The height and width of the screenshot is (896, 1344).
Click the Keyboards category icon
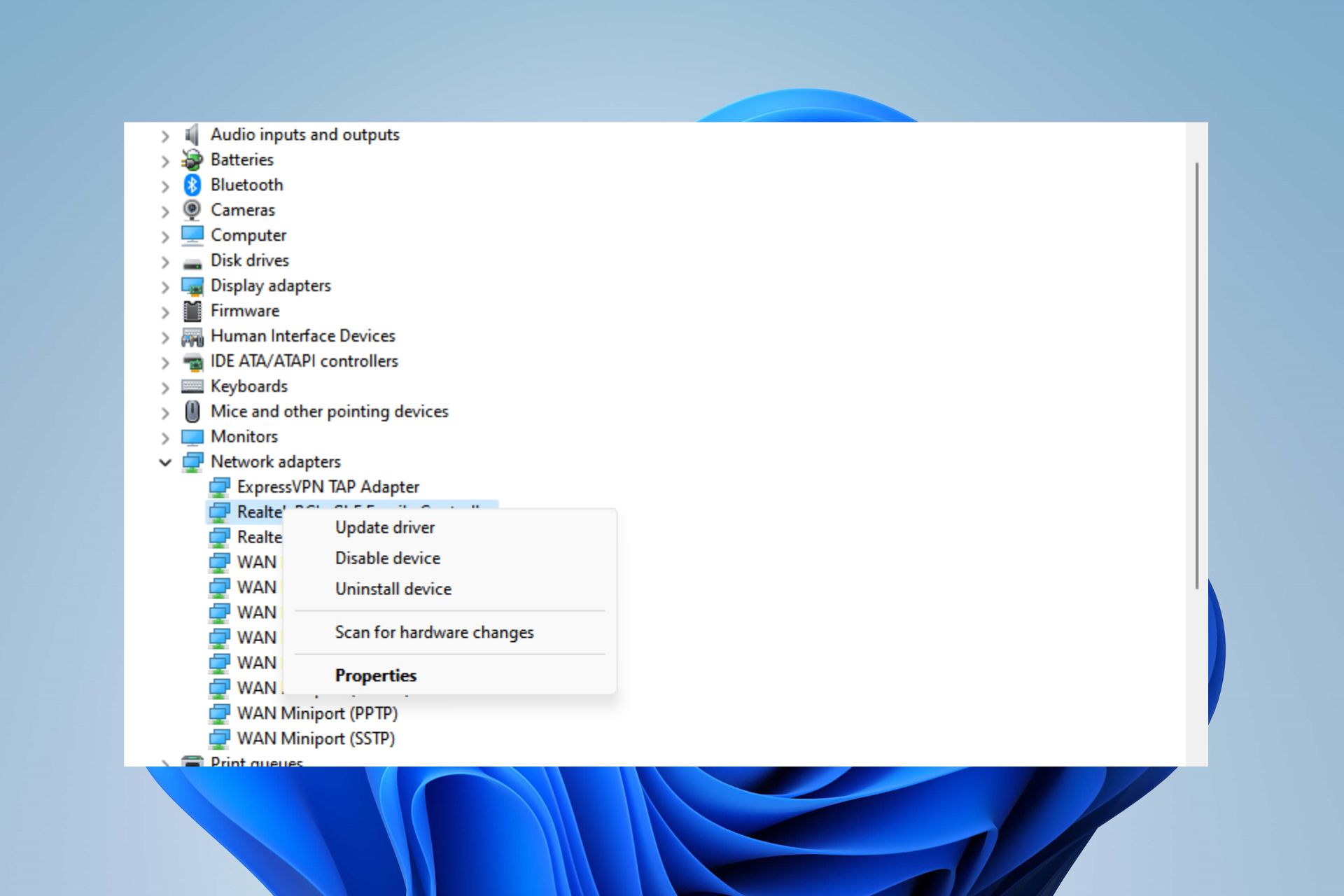pos(192,386)
